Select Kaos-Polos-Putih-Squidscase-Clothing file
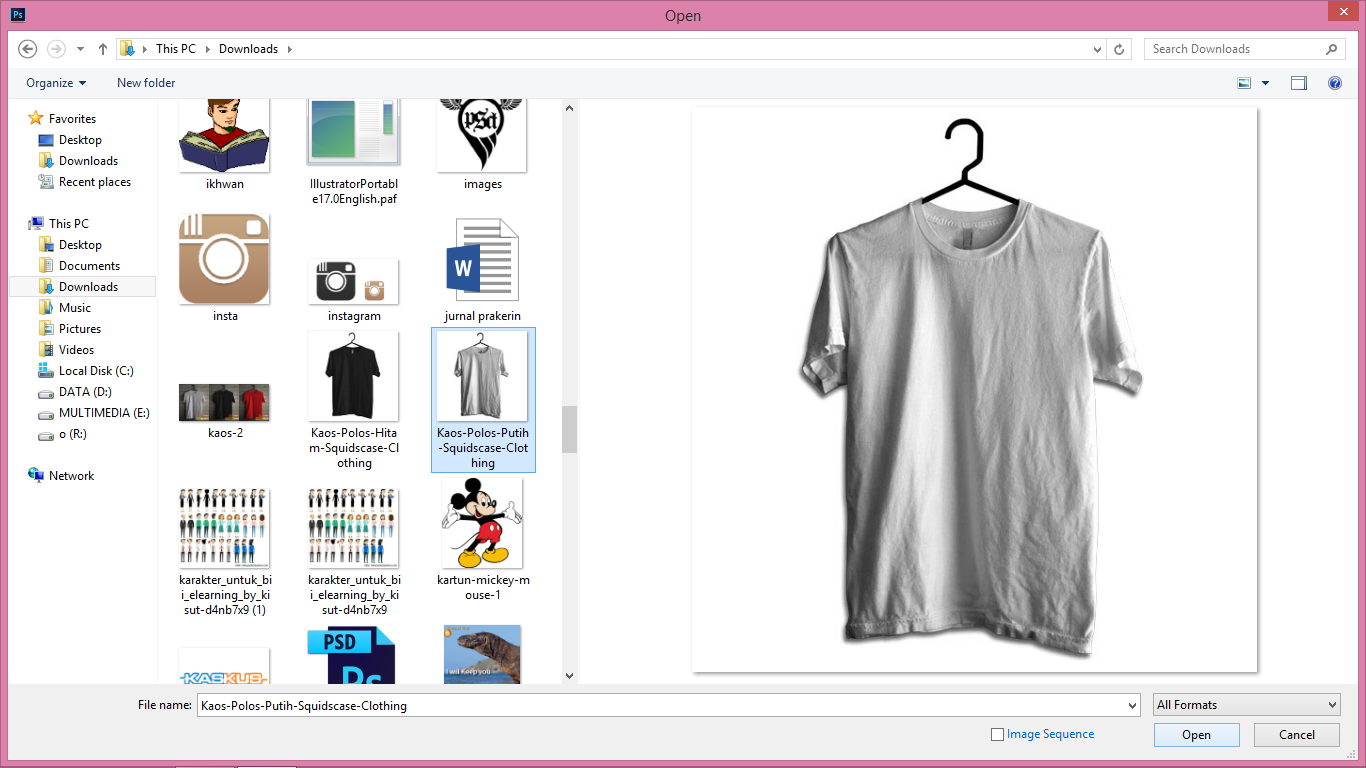 pos(483,400)
